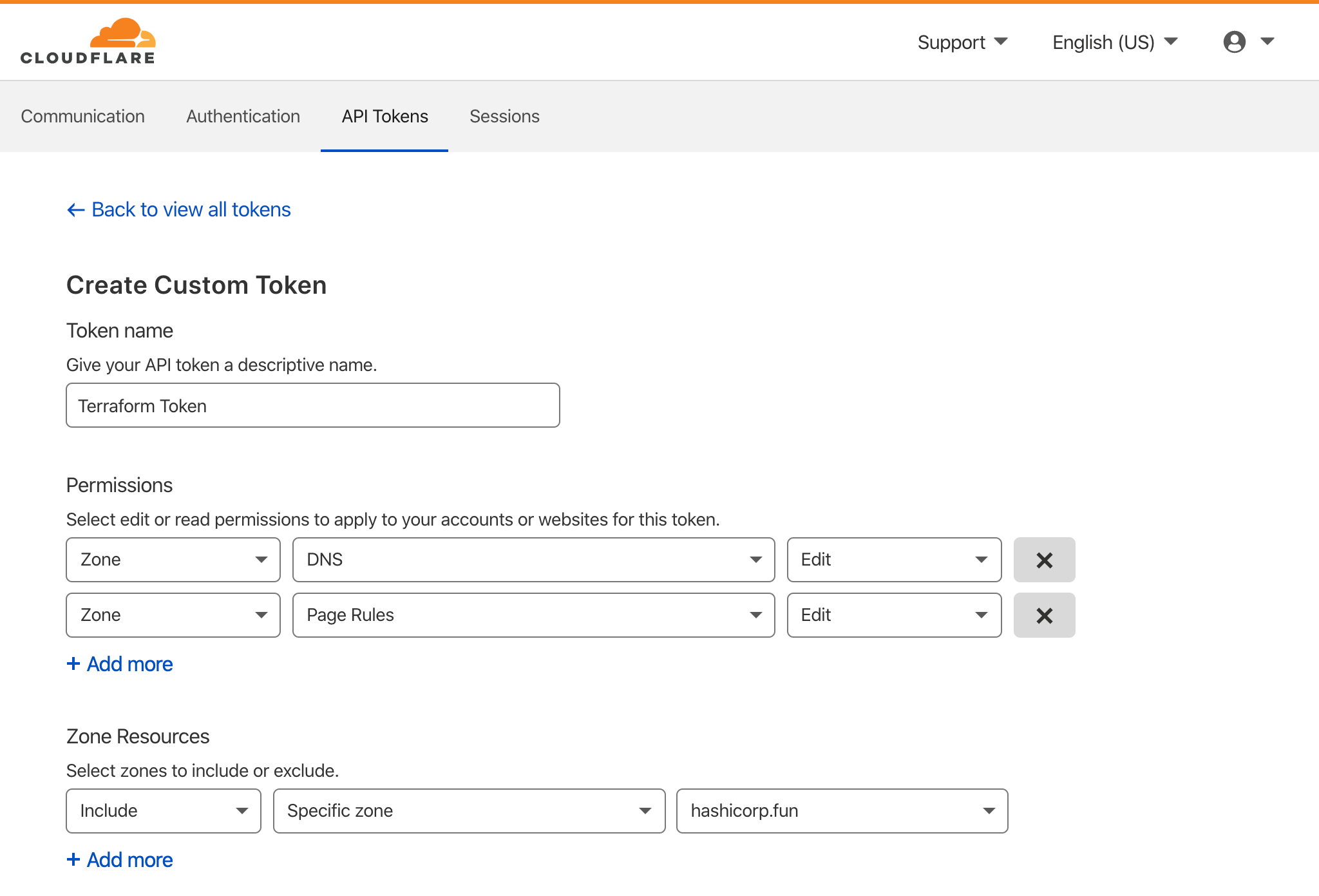Click Add more under Zone Resources
Viewport: 1319px width, 896px height.
point(120,860)
